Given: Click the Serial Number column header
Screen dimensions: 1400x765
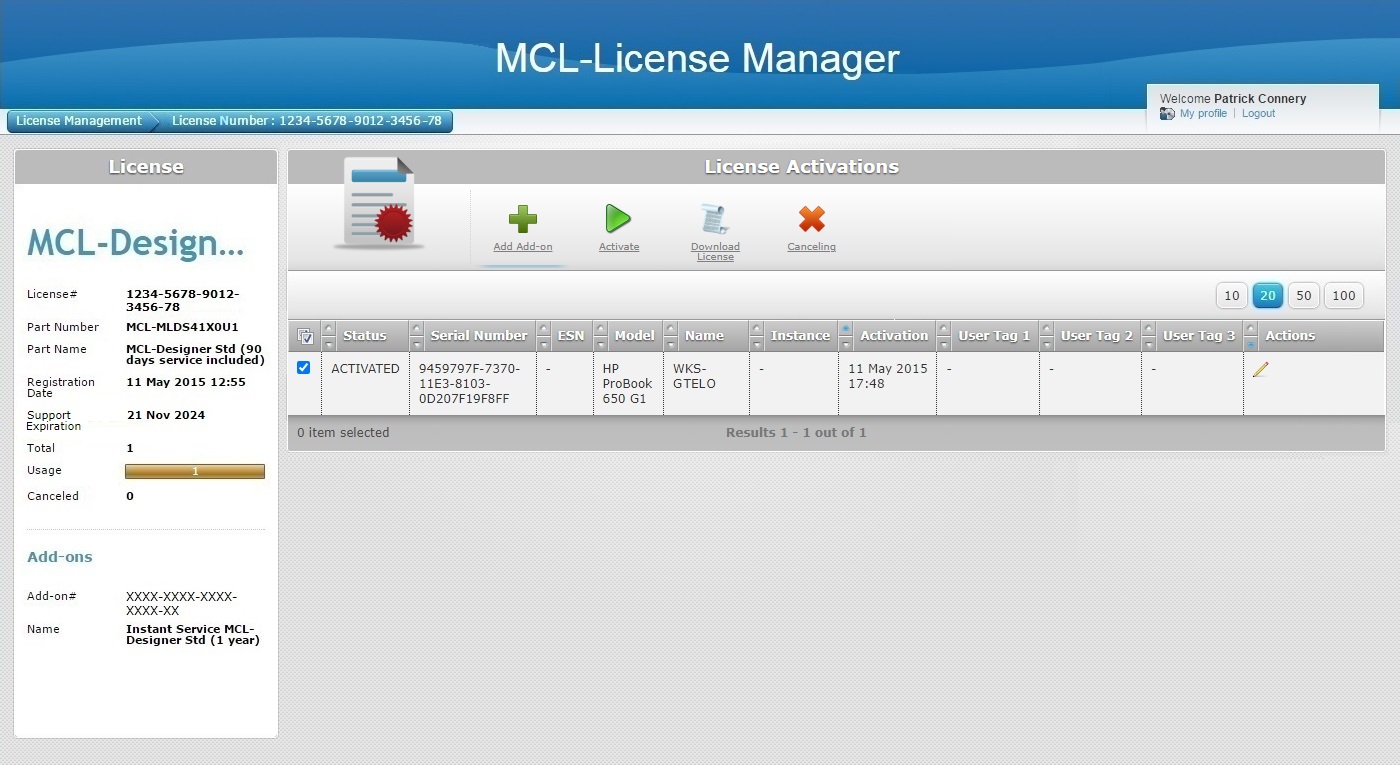Looking at the screenshot, I should pos(479,336).
